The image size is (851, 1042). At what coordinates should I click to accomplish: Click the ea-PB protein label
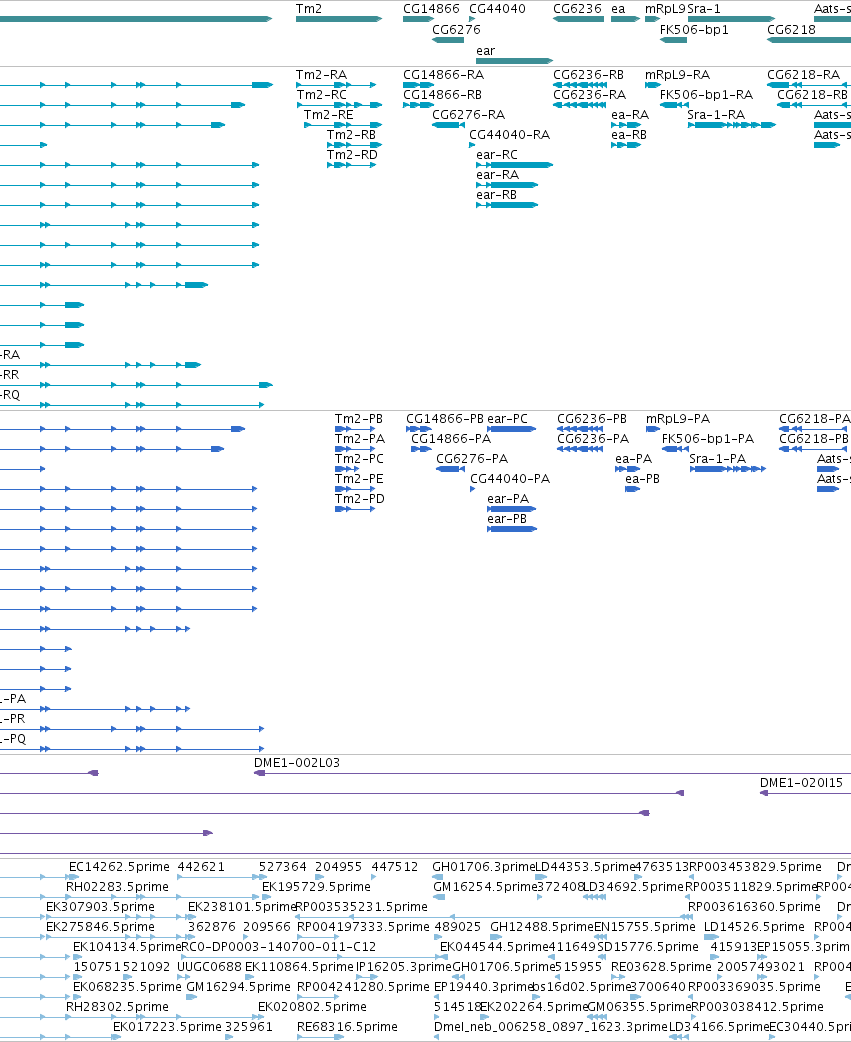point(642,478)
